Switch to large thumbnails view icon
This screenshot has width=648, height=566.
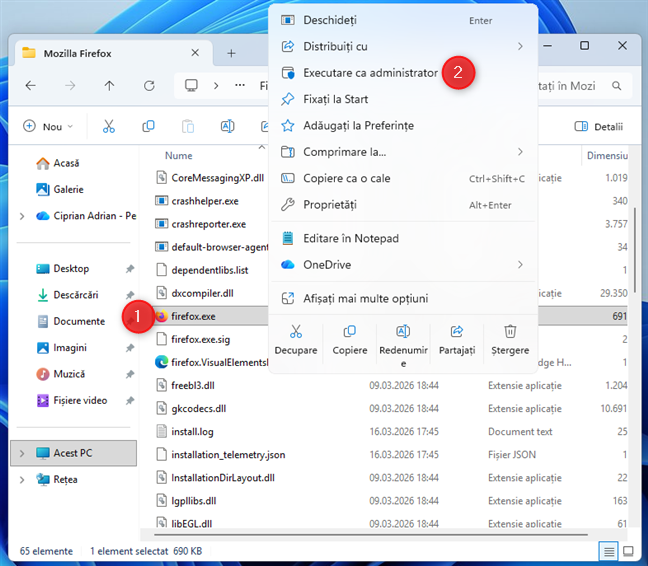629,551
